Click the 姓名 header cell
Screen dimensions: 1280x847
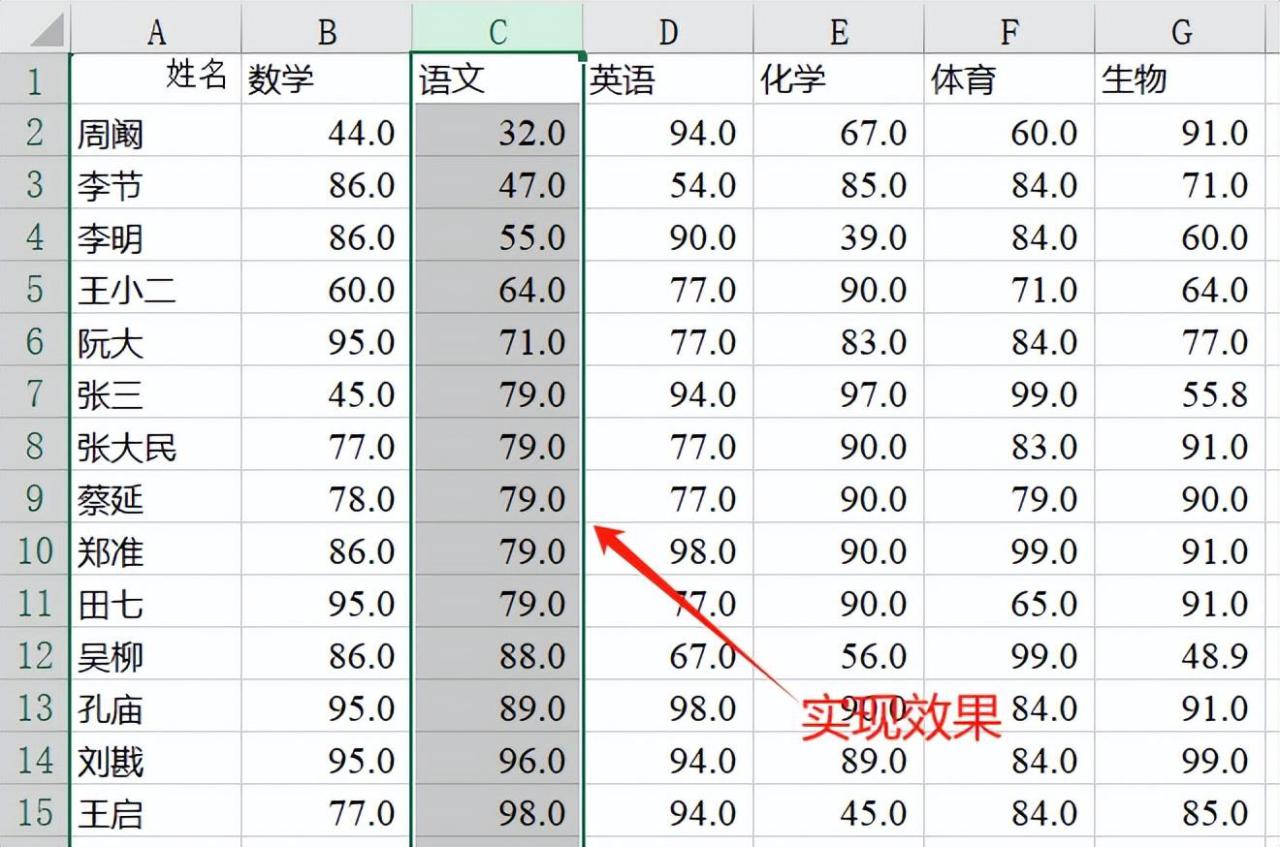tap(155, 79)
